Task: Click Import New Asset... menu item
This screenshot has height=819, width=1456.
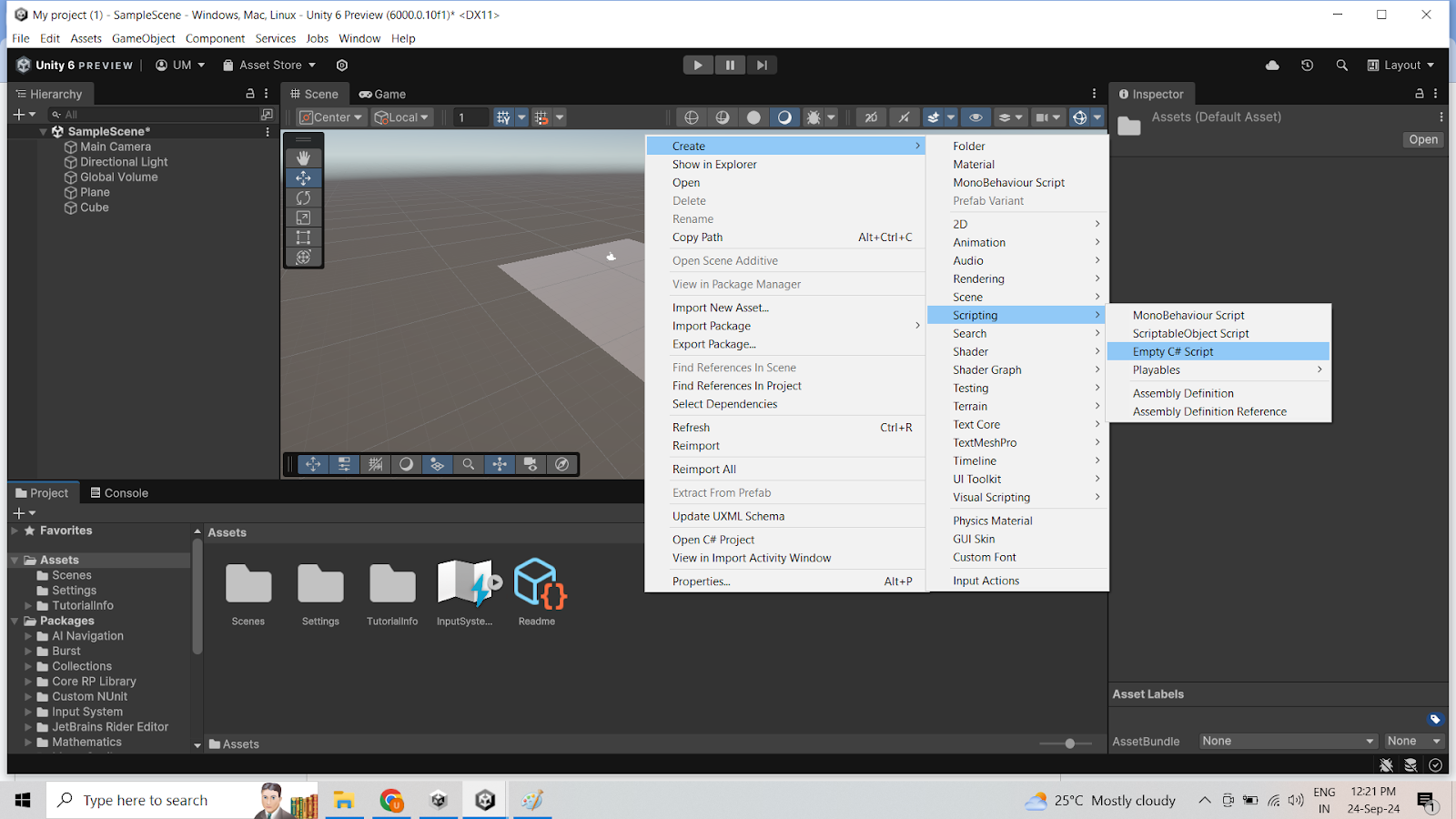Action: pos(785,308)
